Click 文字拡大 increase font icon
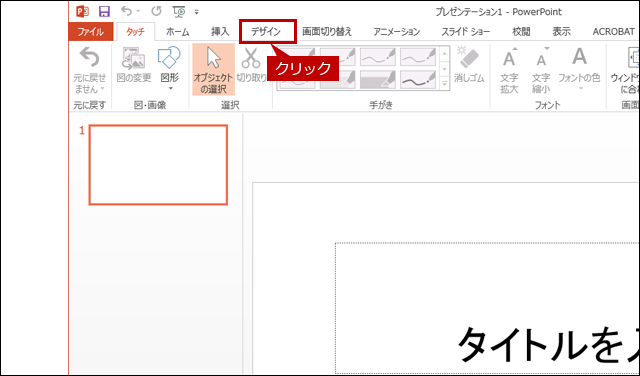This screenshot has height=376, width=640. coord(509,58)
